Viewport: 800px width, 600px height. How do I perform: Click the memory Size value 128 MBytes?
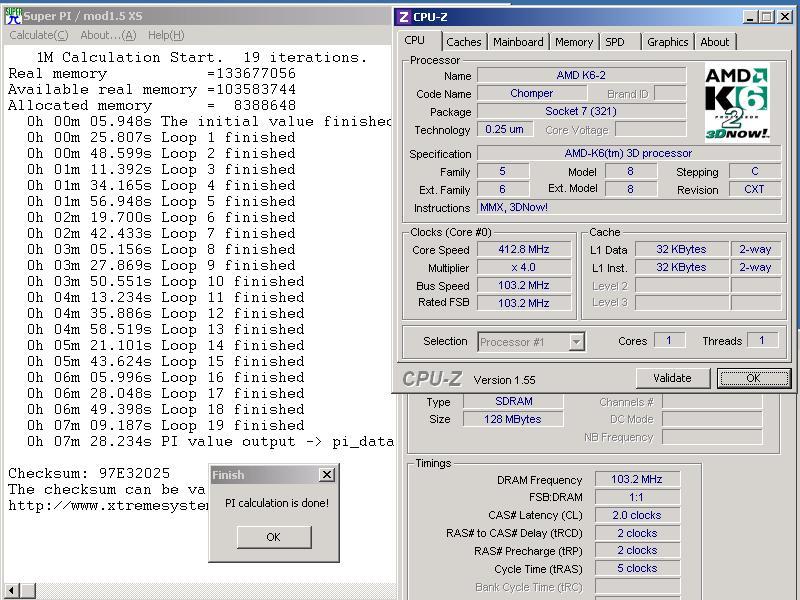[513, 419]
